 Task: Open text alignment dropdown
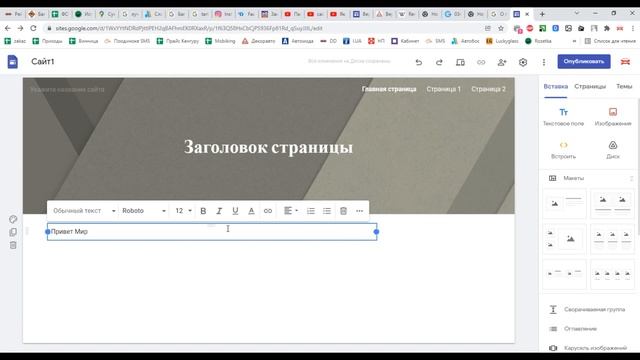tap(291, 211)
